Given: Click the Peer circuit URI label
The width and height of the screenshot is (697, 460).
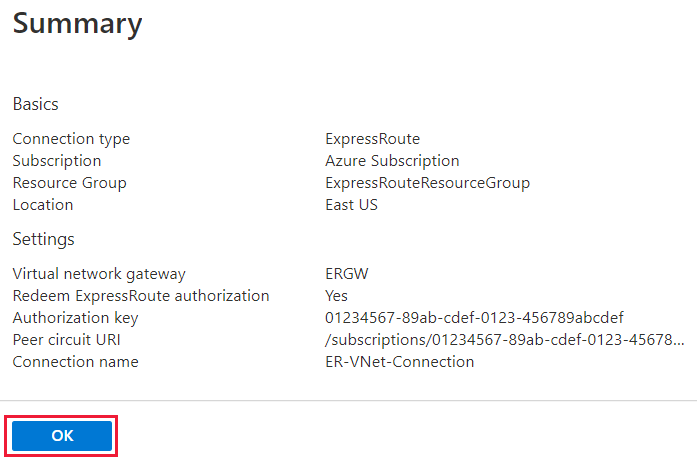Looking at the screenshot, I should 66,340.
